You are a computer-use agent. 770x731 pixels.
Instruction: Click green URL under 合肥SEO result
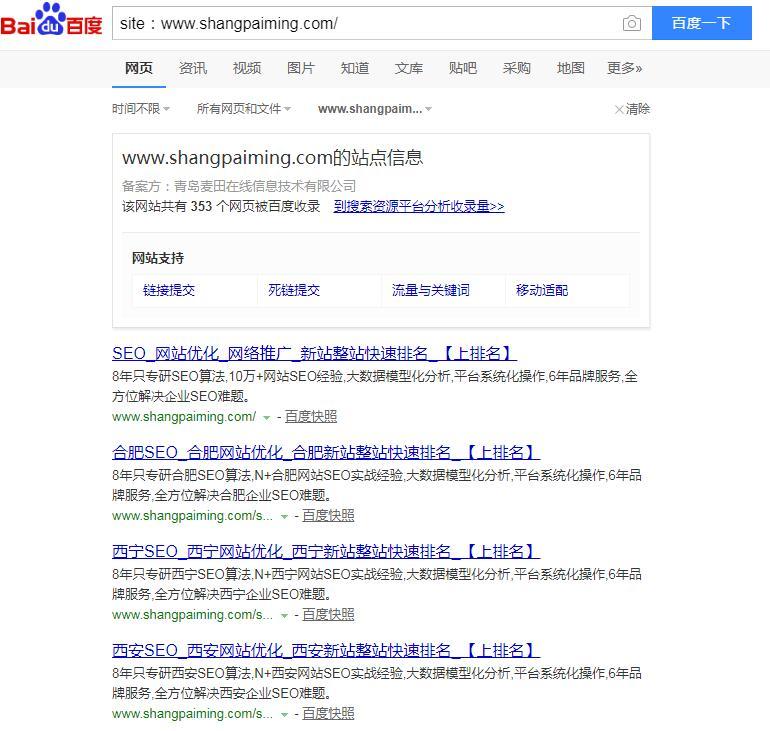[x=192, y=516]
